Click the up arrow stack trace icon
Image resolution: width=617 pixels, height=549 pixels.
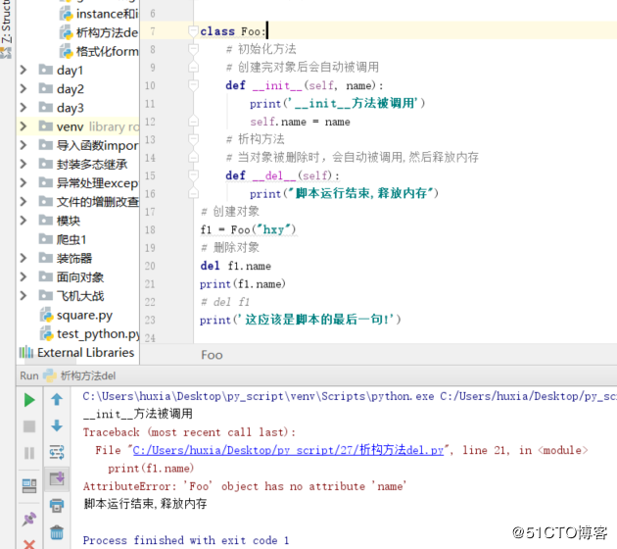57,399
